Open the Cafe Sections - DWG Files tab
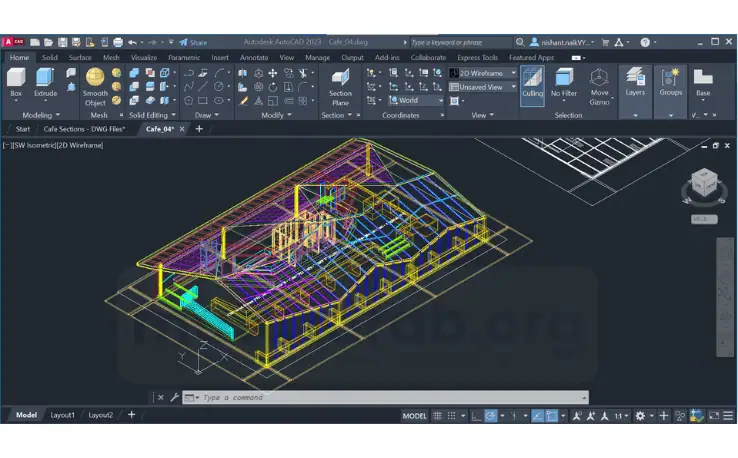The height and width of the screenshot is (458, 738). click(84, 129)
